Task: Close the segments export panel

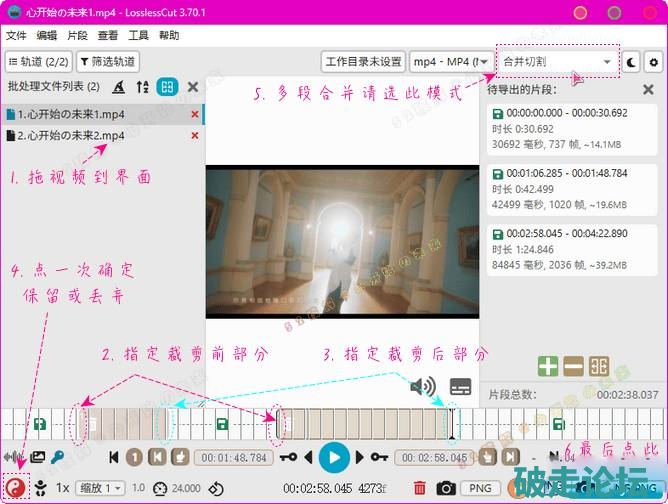Action: pyautogui.click(x=648, y=89)
